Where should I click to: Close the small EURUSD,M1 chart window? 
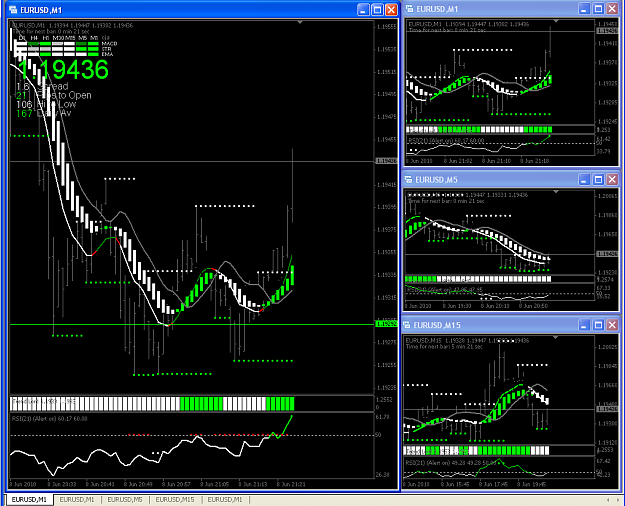click(612, 9)
